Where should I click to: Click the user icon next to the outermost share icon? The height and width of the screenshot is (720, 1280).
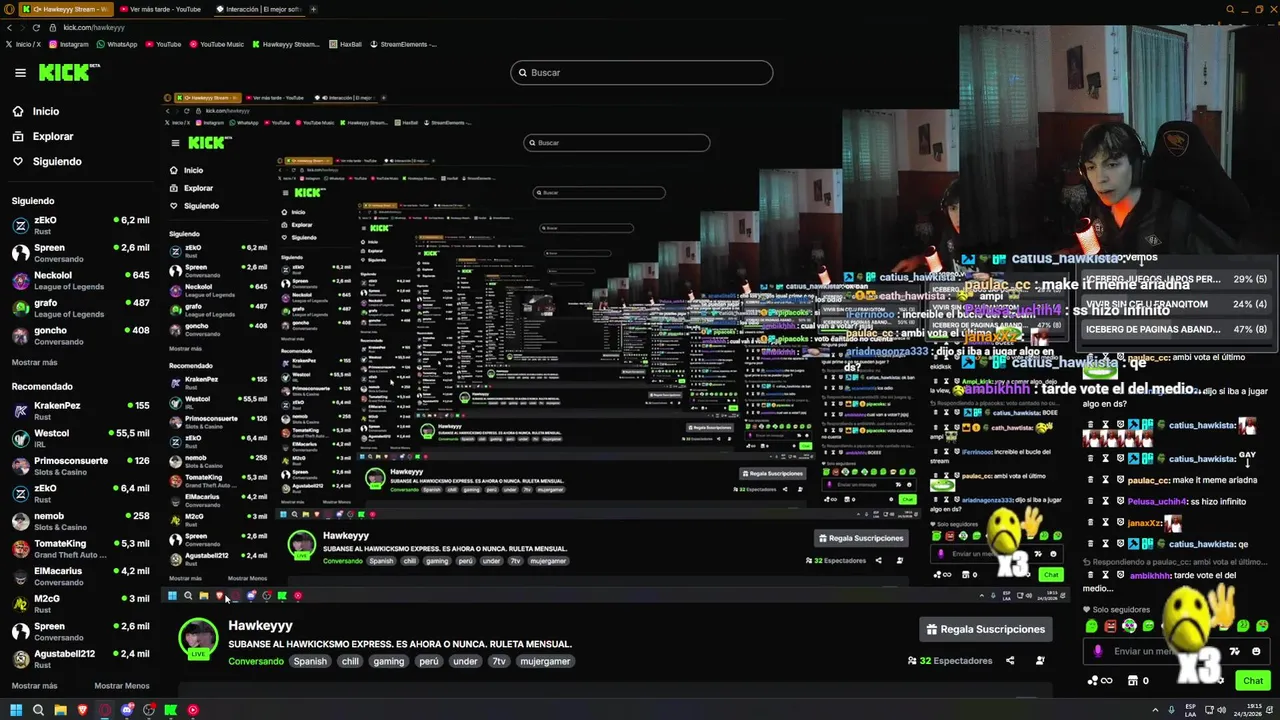pyautogui.click(x=1040, y=661)
